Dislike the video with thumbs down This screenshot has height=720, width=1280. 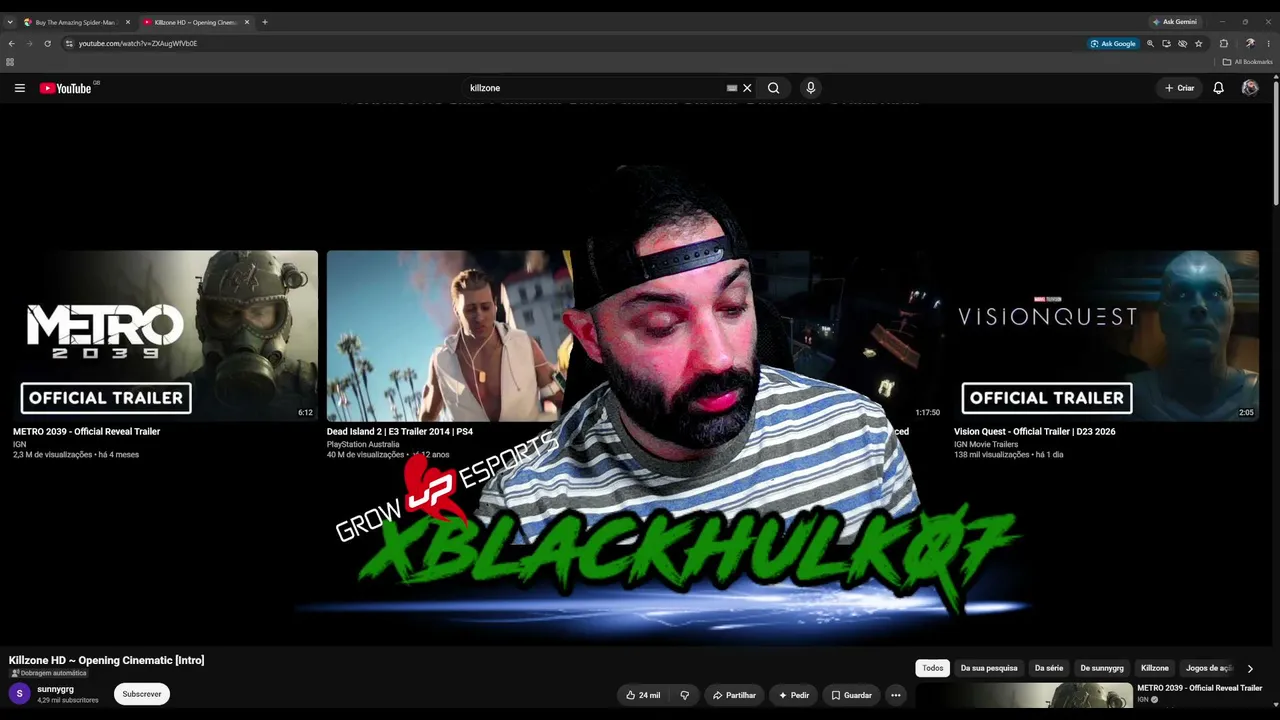tap(685, 695)
